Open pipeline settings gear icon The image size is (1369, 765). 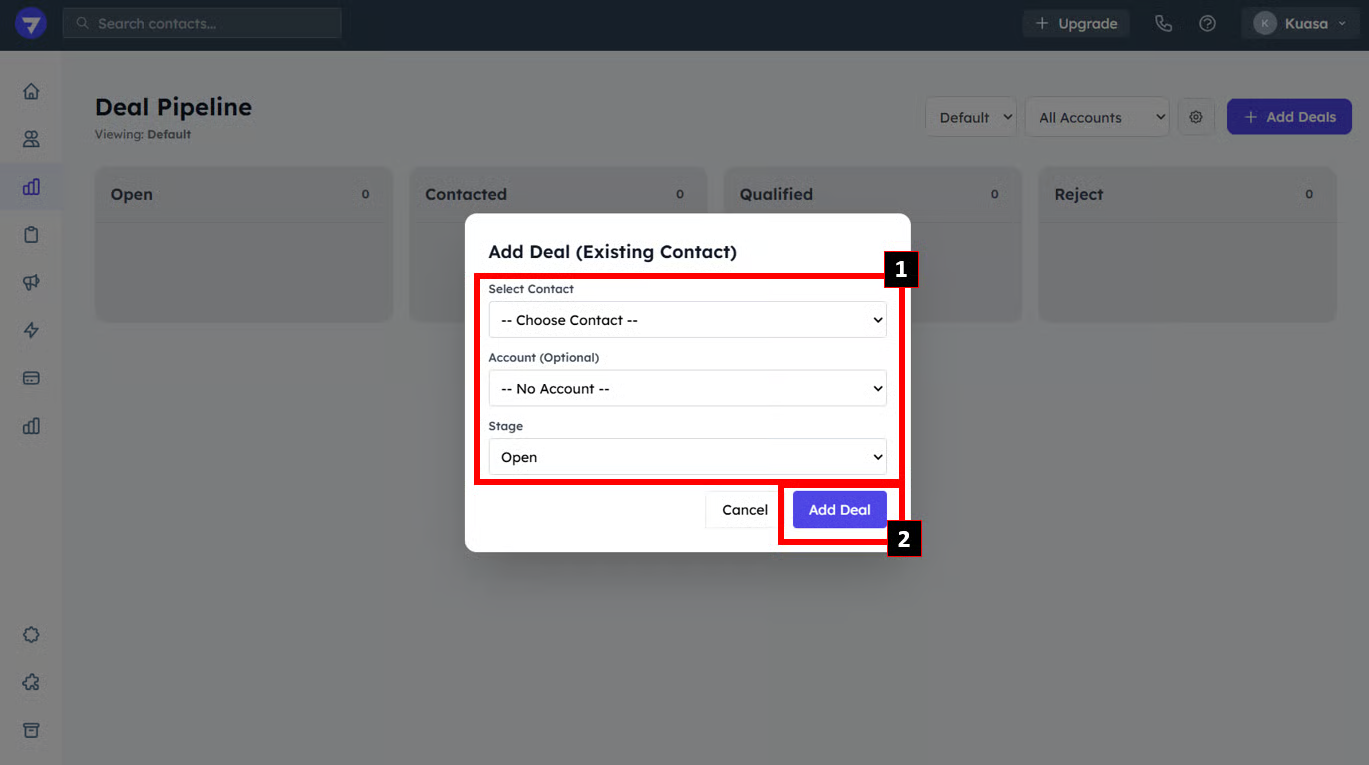click(1196, 117)
